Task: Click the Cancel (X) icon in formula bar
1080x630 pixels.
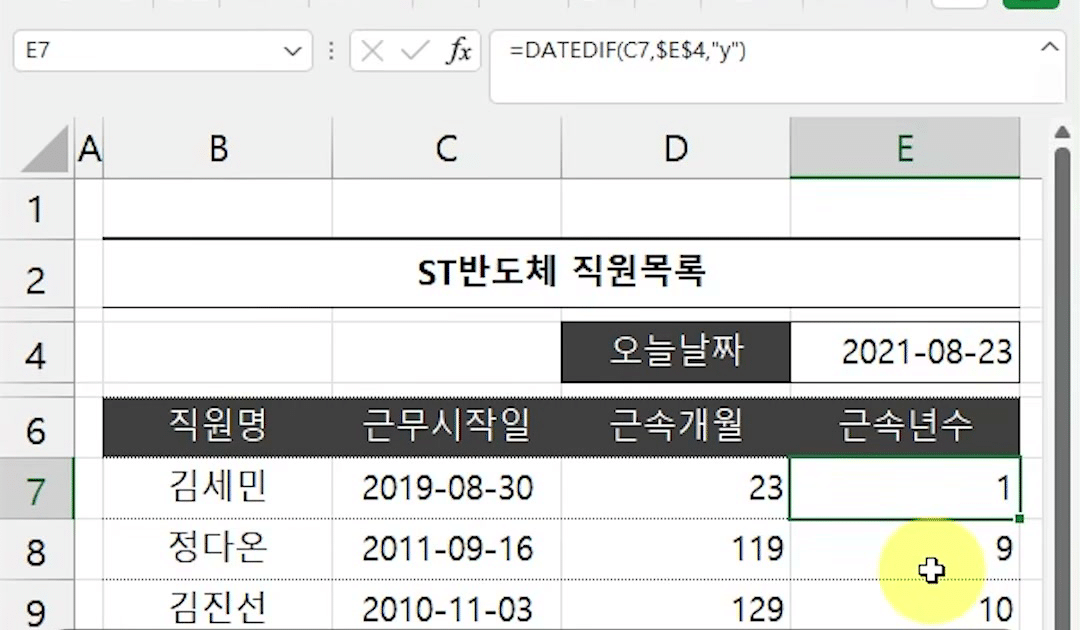Action: pyautogui.click(x=371, y=51)
